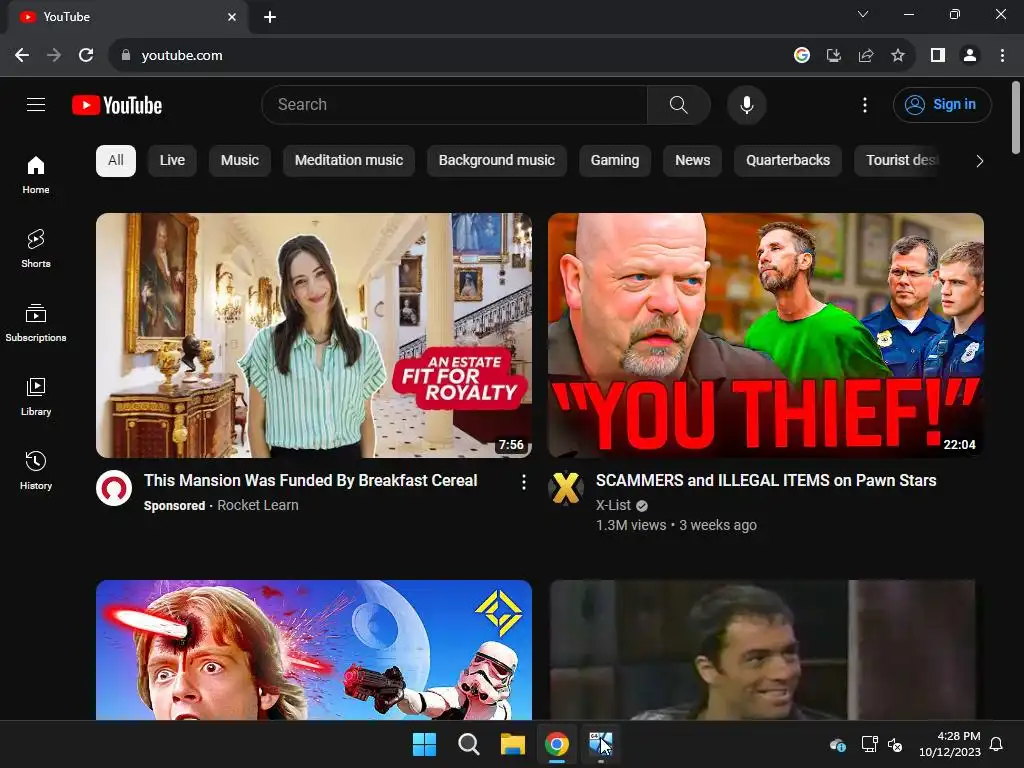Viewport: 1024px width, 768px height.
Task: Click the Rocket Learn channel avatar
Action: coord(114,488)
